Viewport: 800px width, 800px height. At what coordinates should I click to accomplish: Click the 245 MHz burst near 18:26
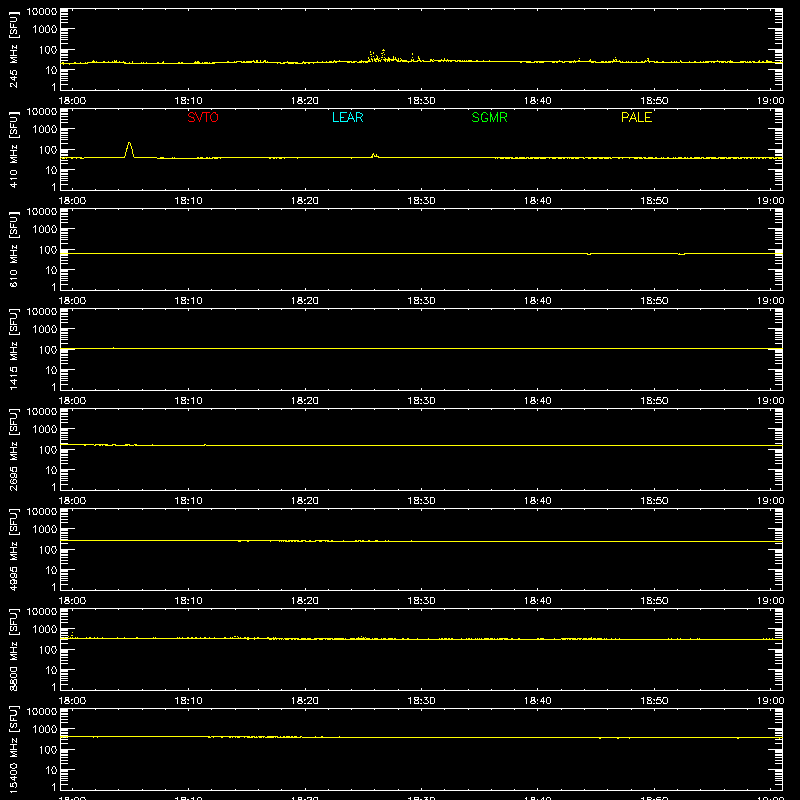[380, 56]
